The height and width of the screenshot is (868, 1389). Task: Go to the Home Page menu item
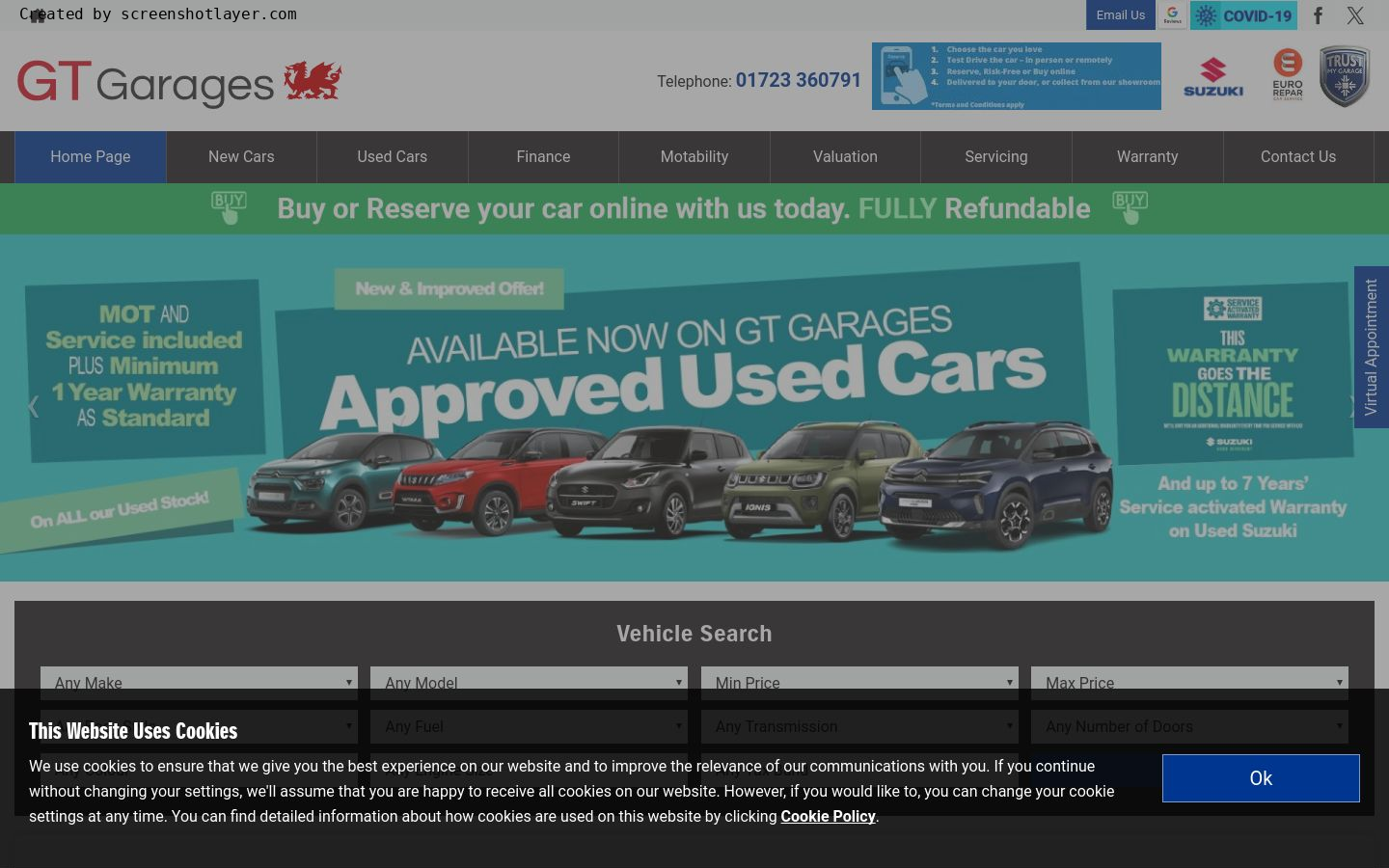(91, 157)
